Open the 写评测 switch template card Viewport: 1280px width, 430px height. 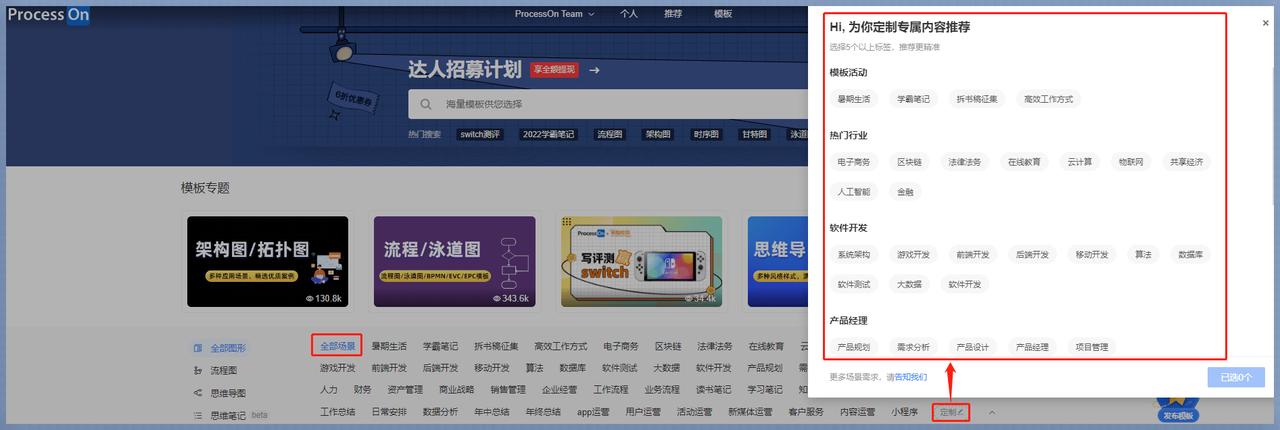coord(641,262)
